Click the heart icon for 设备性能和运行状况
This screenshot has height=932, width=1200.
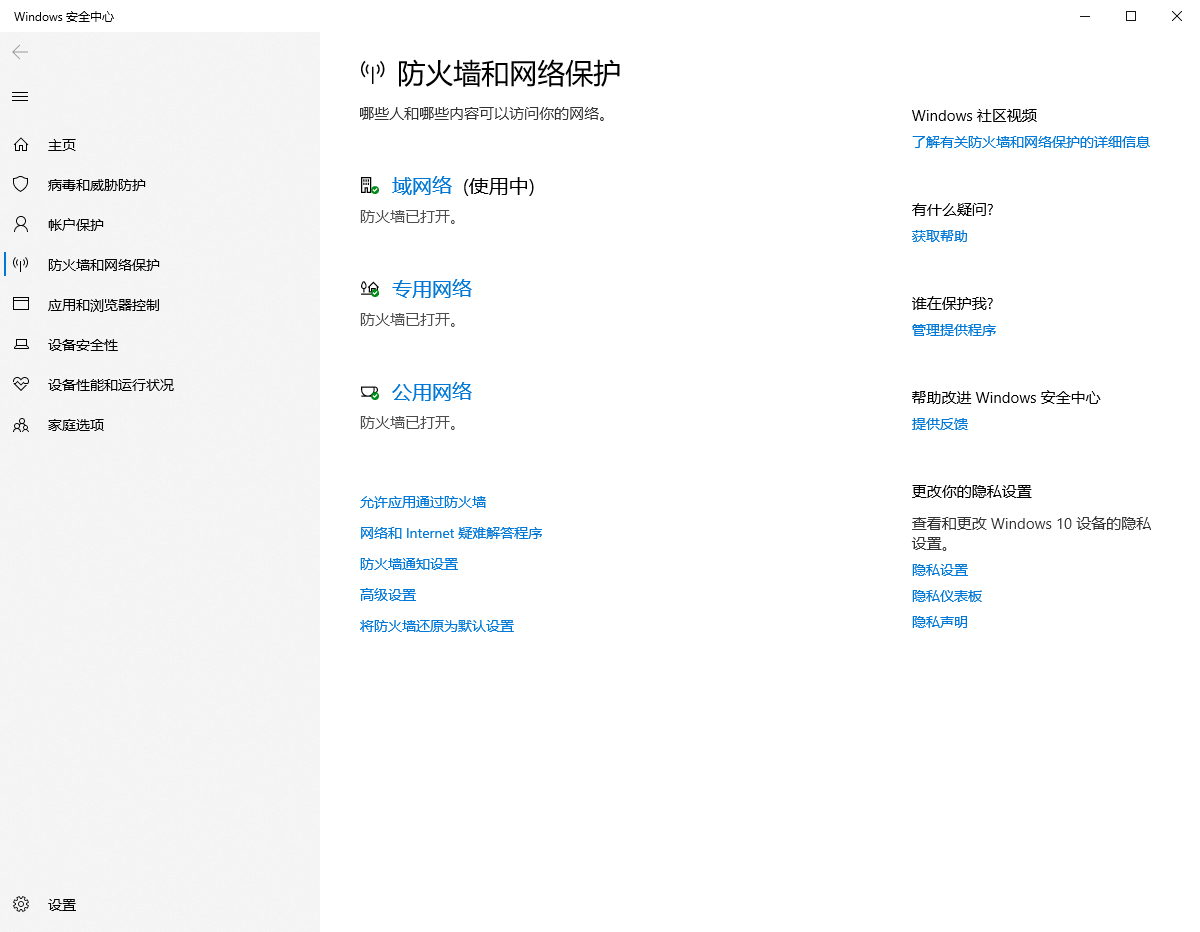click(20, 385)
